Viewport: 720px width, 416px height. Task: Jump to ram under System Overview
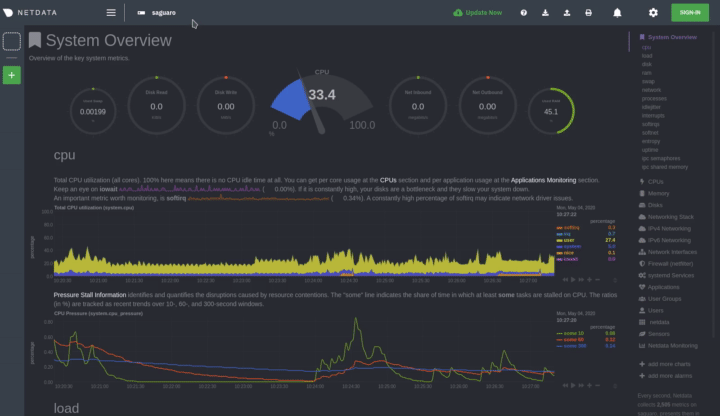click(x=647, y=73)
